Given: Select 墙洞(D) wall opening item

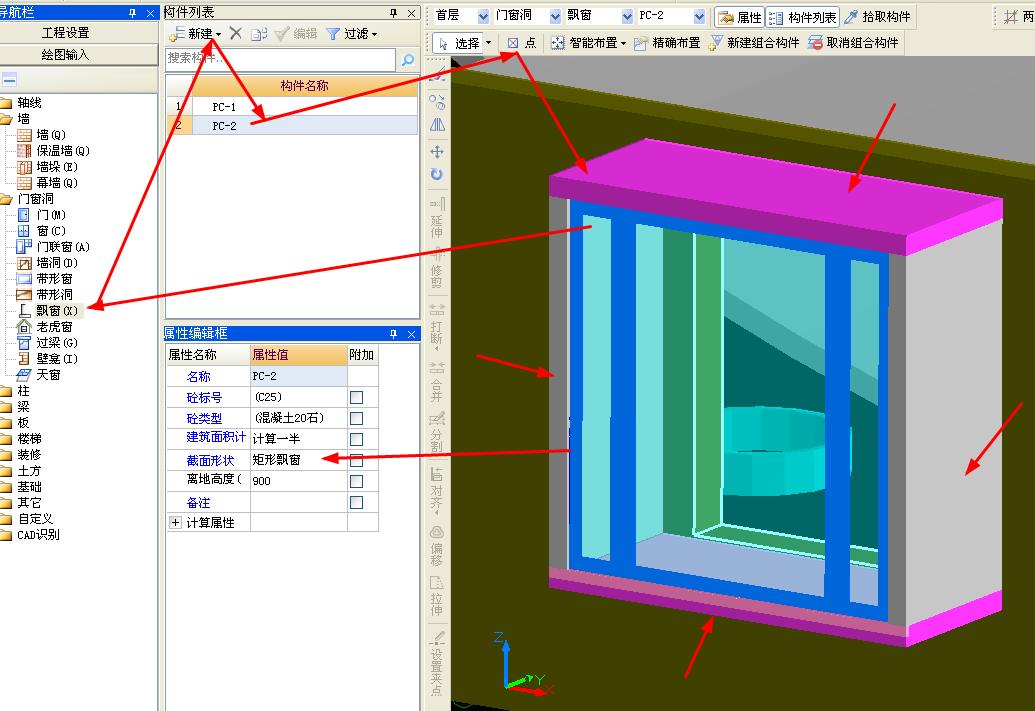Looking at the screenshot, I should pyautogui.click(x=48, y=263).
